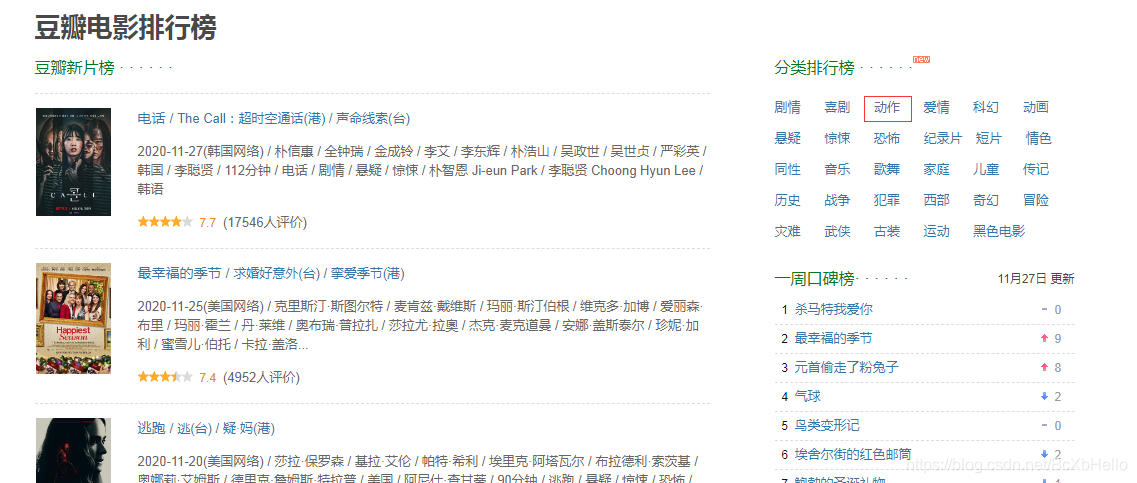The width and height of the screenshot is (1137, 483).
Task: Select the 古装 category
Action: click(x=887, y=231)
